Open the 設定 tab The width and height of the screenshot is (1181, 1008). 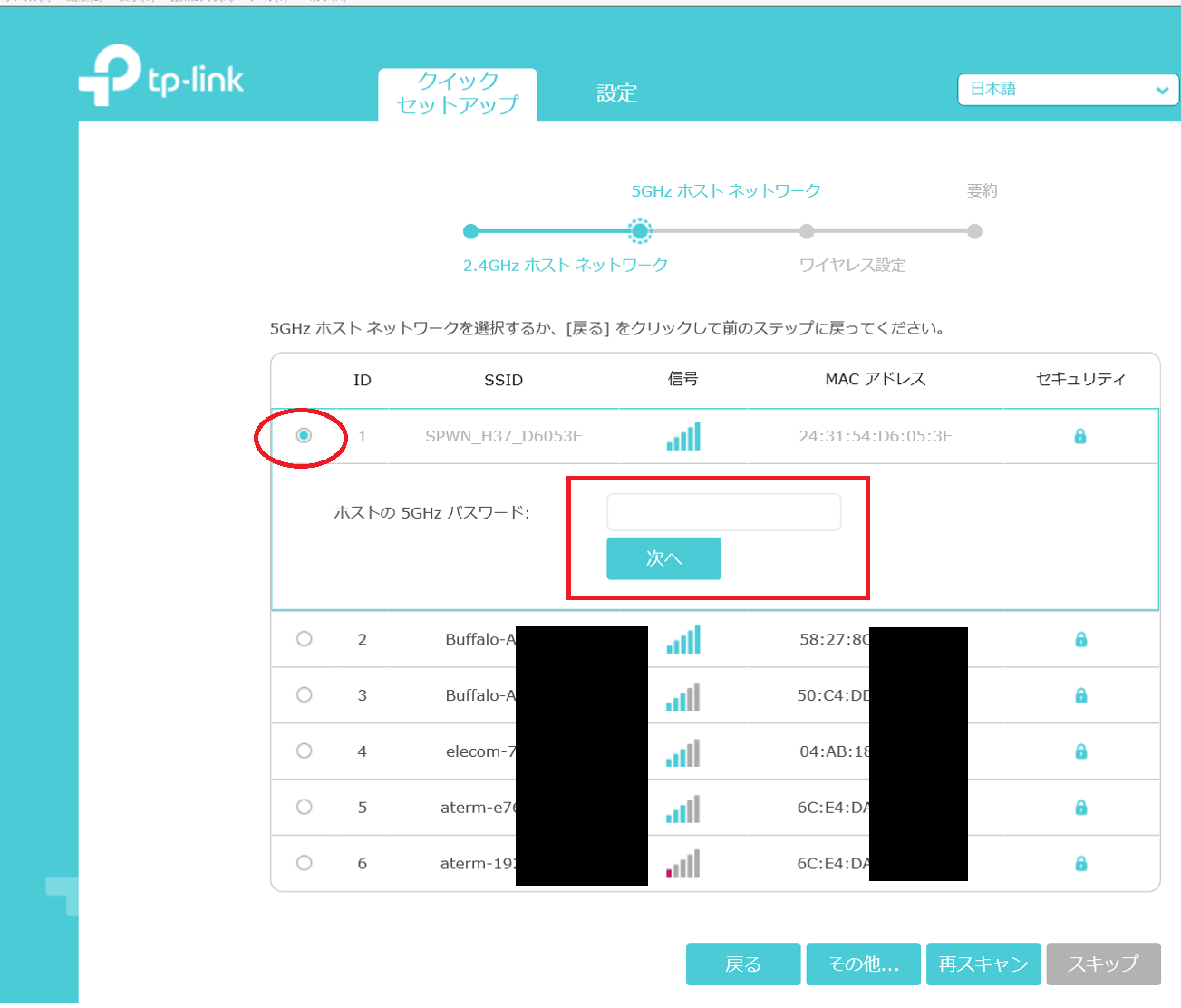pyautogui.click(x=616, y=93)
